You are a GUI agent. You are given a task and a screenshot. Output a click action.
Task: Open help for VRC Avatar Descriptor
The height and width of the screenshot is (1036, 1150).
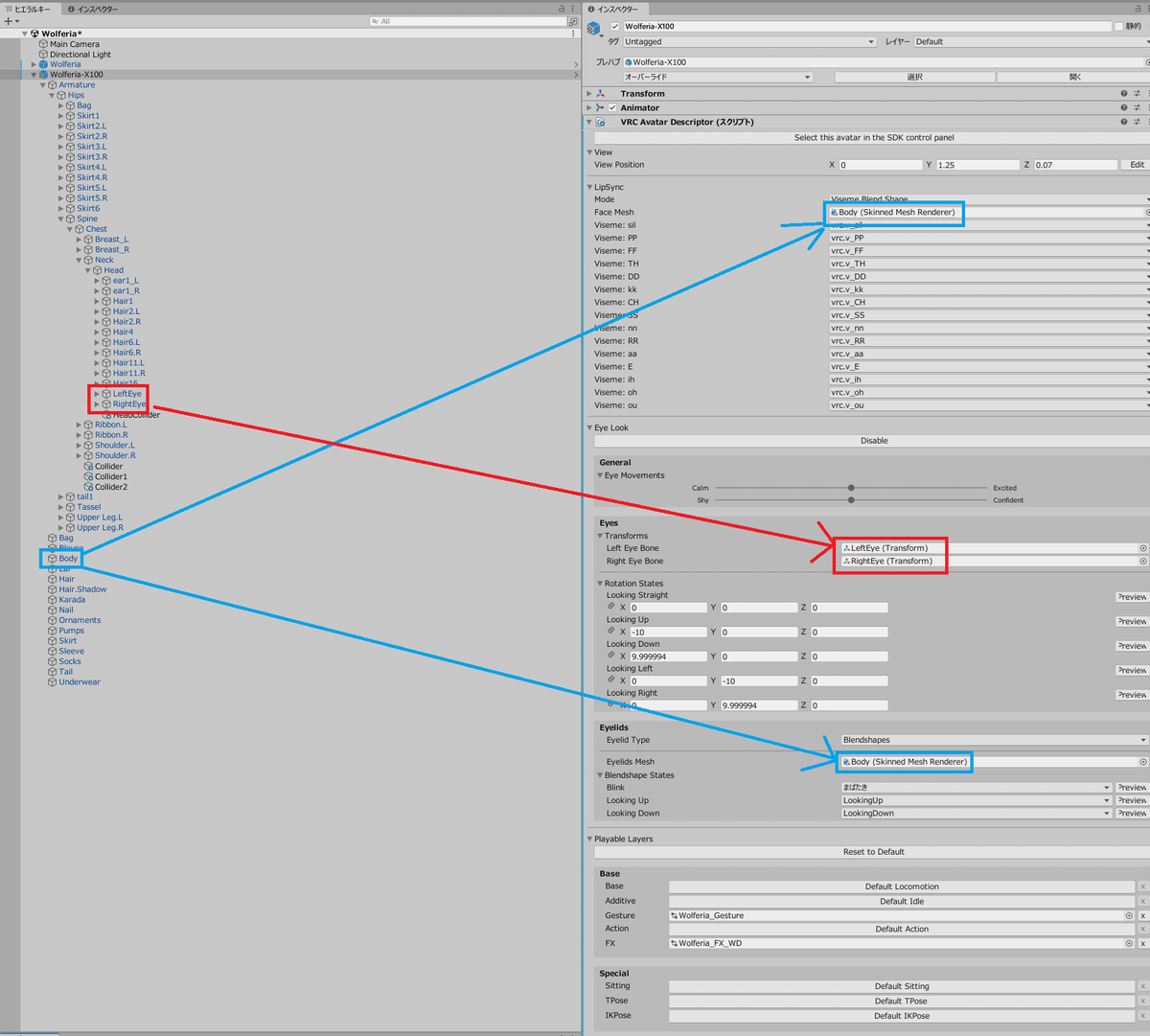1124,123
